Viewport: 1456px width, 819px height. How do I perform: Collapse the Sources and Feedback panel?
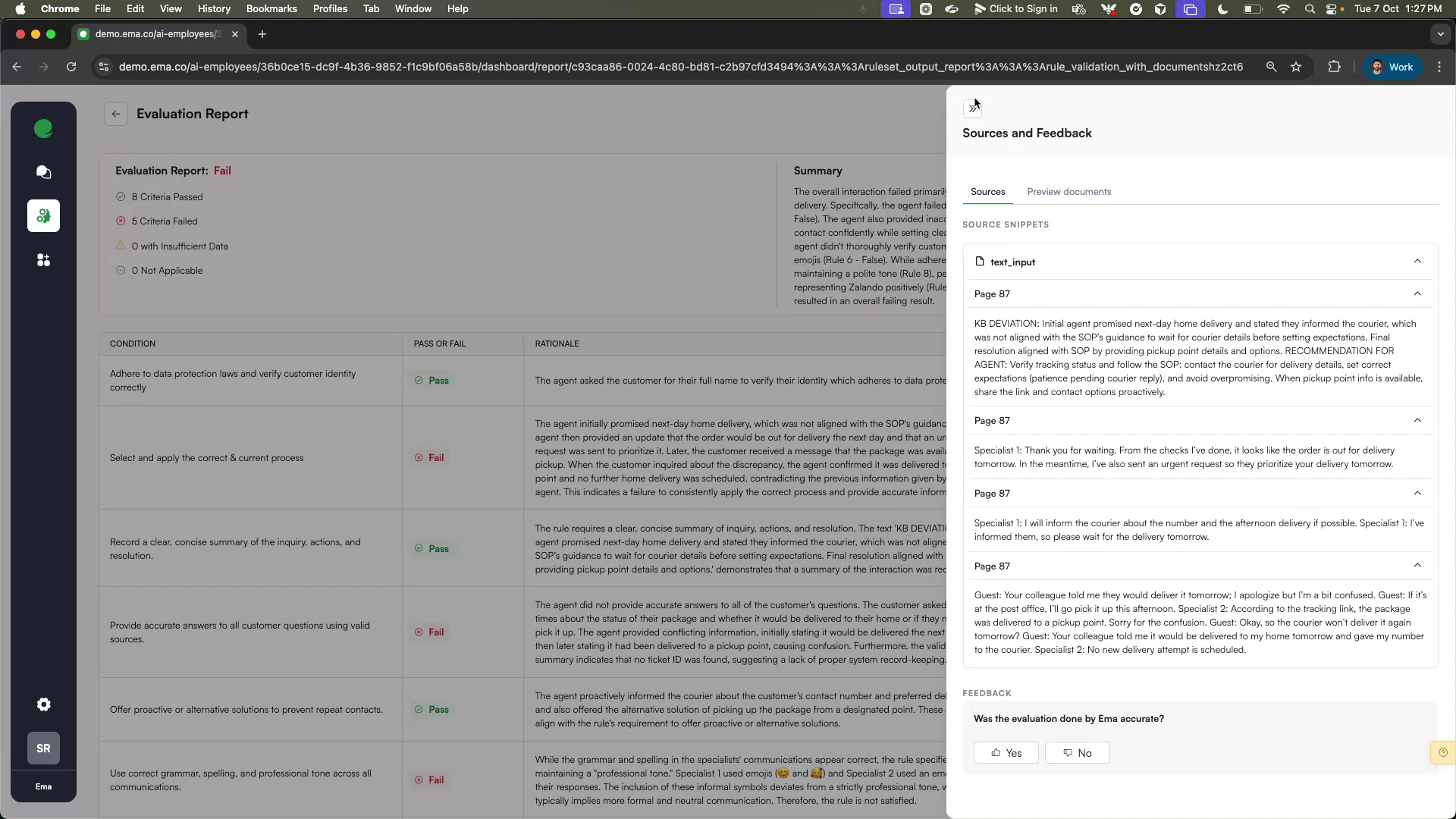click(973, 108)
